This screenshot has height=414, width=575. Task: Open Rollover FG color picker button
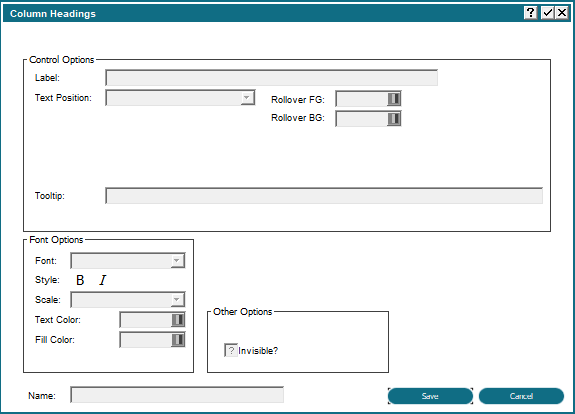pos(394,99)
